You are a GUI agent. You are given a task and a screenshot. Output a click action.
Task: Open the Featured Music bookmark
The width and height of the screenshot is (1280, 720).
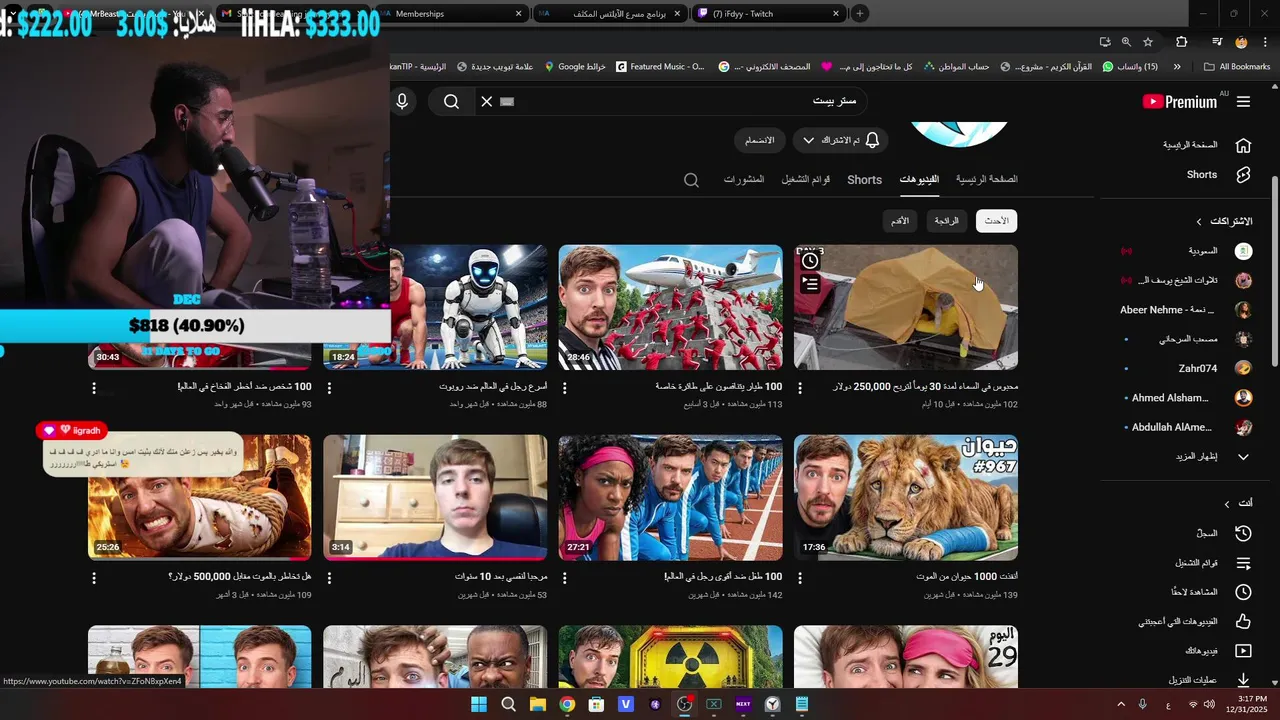click(660, 67)
